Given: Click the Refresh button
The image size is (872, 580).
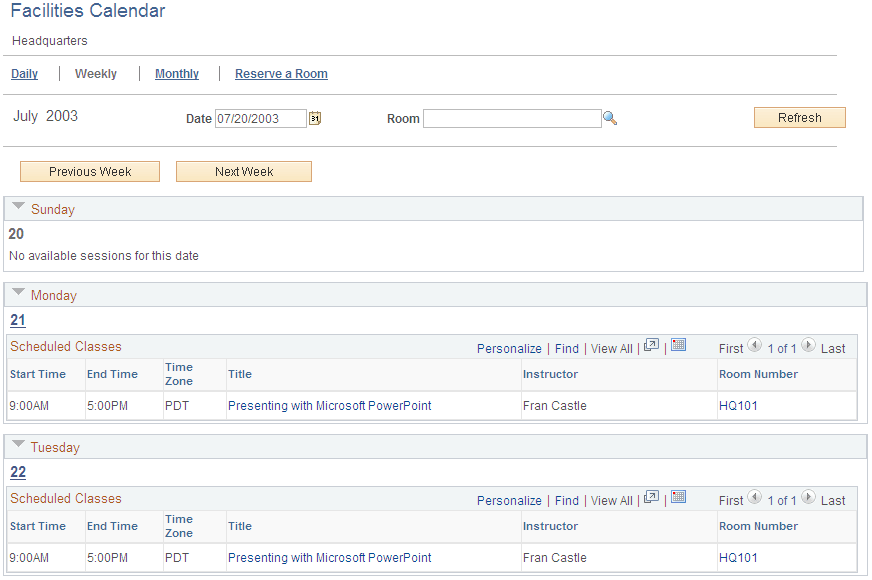Looking at the screenshot, I should pos(800,118).
